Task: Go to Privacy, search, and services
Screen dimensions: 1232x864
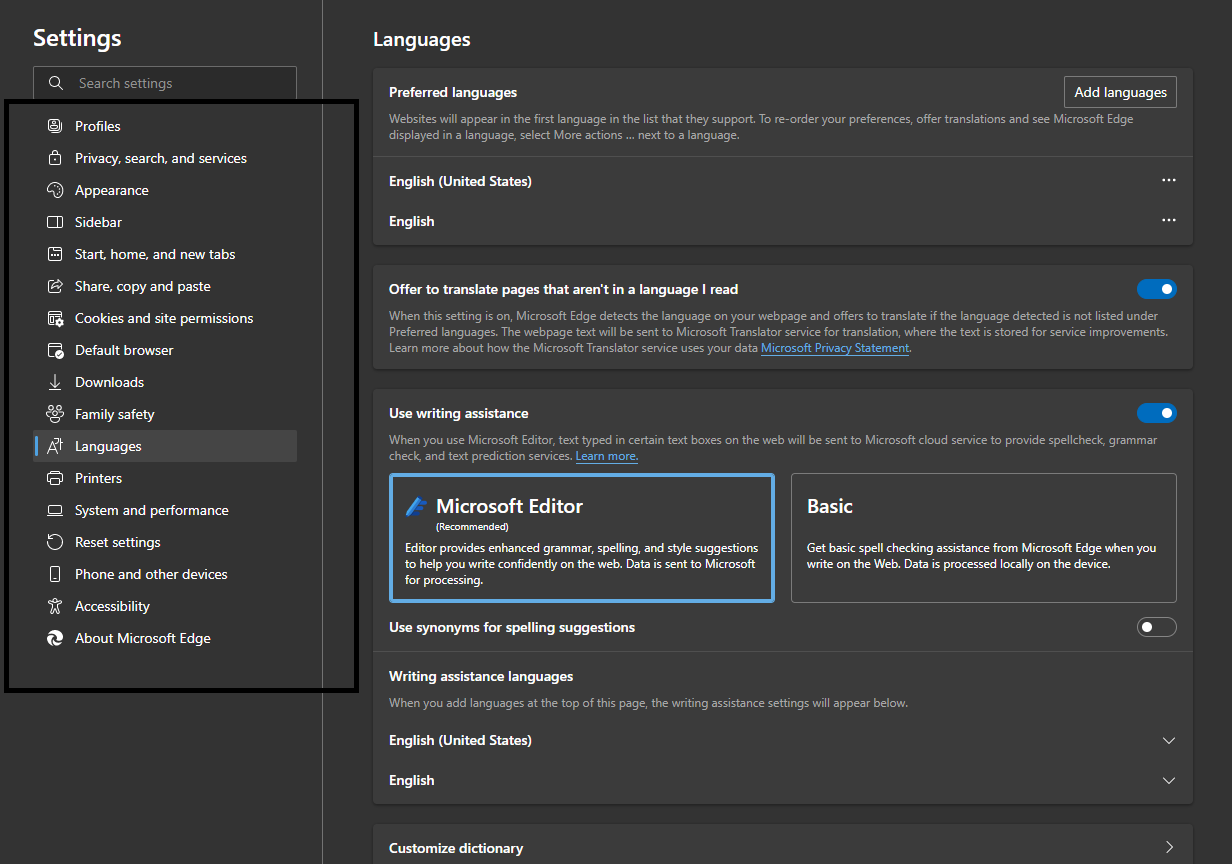Action: click(165, 158)
